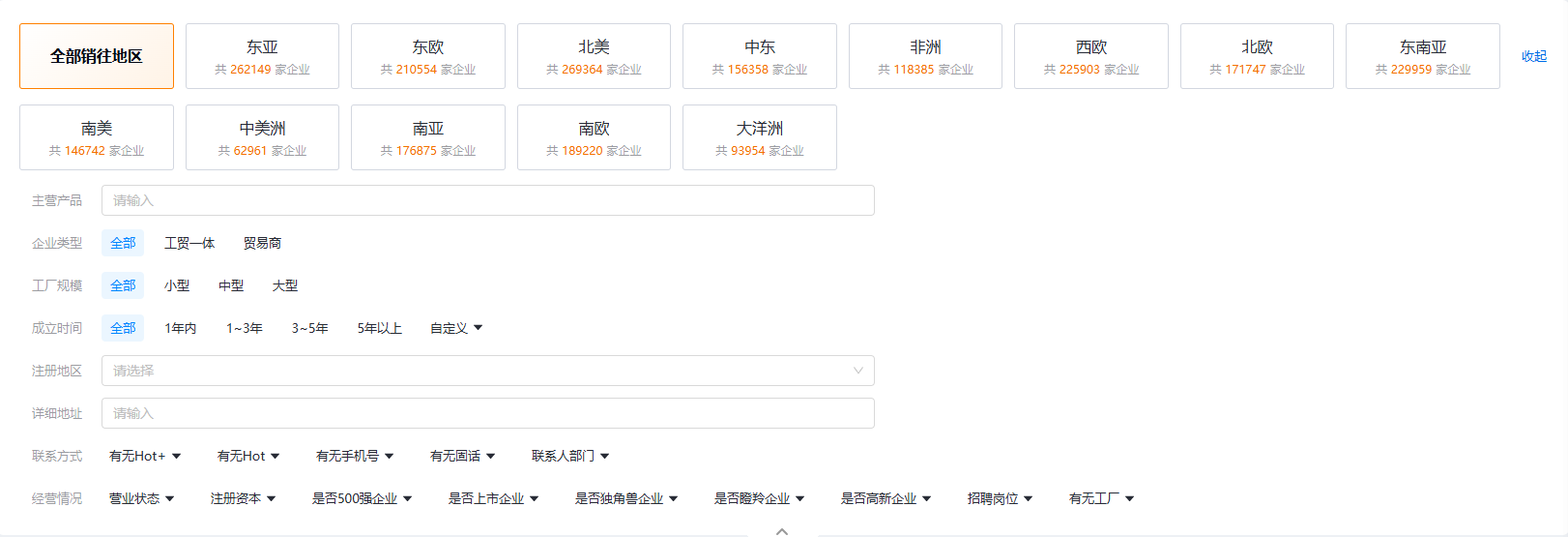Select 1~3年 establishment time
The height and width of the screenshot is (537, 1568).
(245, 328)
